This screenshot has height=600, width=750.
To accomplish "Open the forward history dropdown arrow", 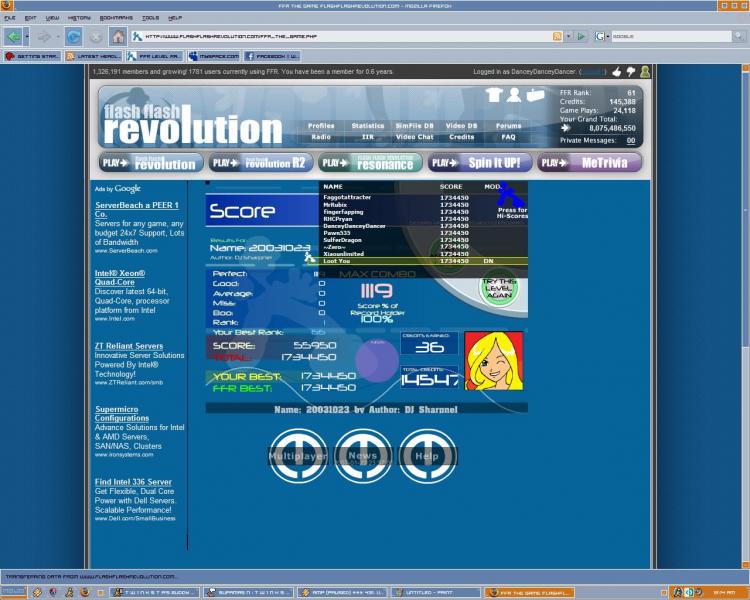I will [x=58, y=36].
